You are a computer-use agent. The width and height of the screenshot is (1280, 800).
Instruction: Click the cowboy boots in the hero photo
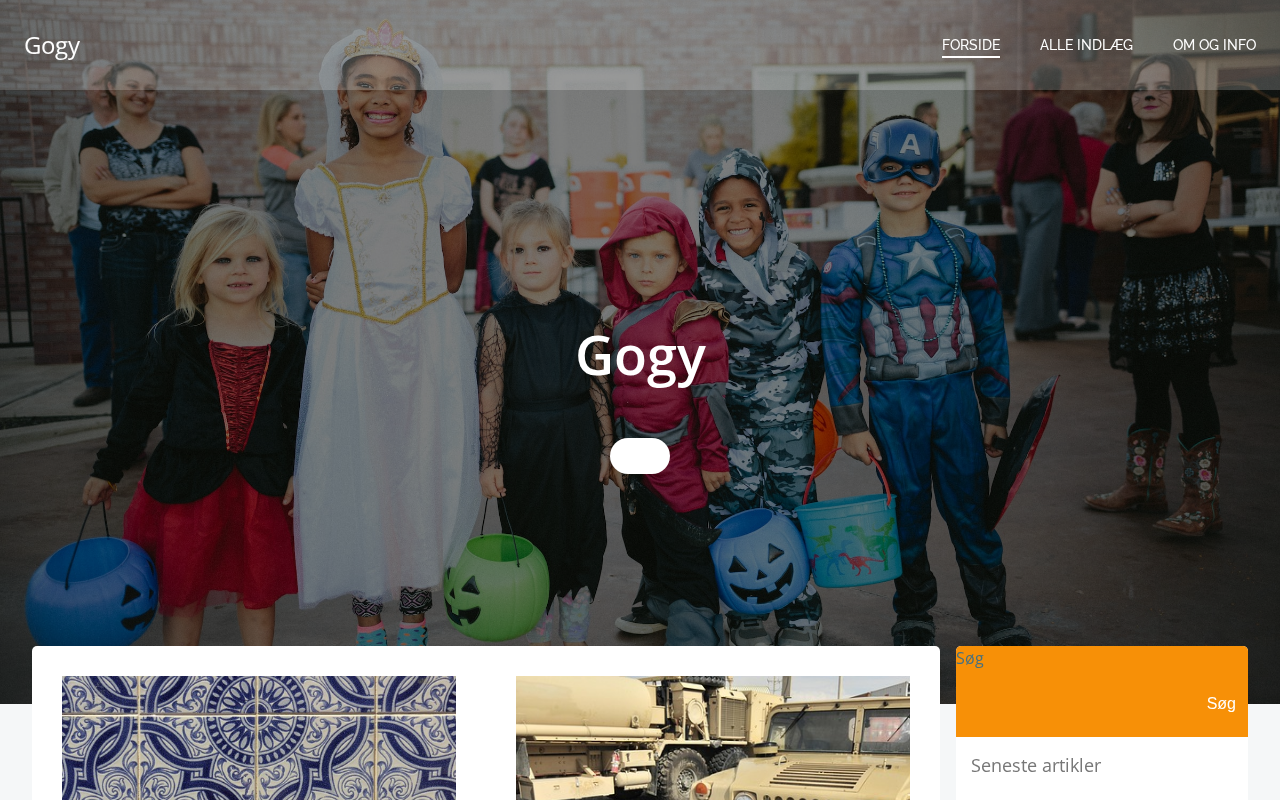point(1160,483)
